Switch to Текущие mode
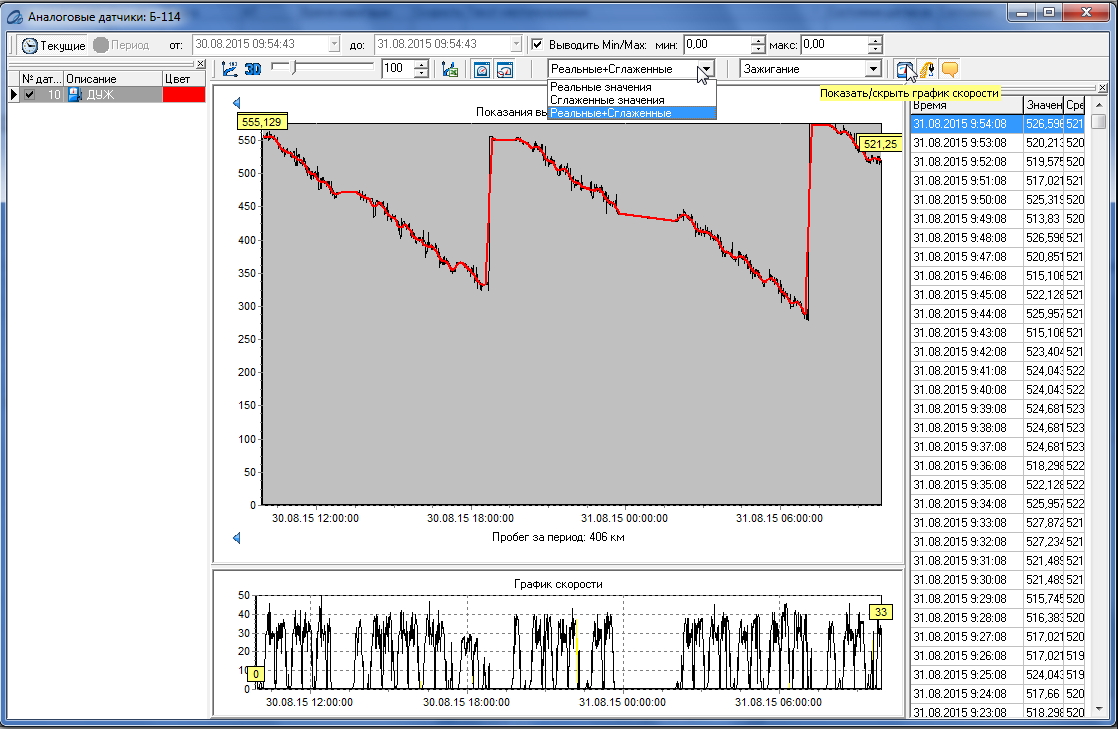This screenshot has height=729, width=1118. pyautogui.click(x=54, y=45)
